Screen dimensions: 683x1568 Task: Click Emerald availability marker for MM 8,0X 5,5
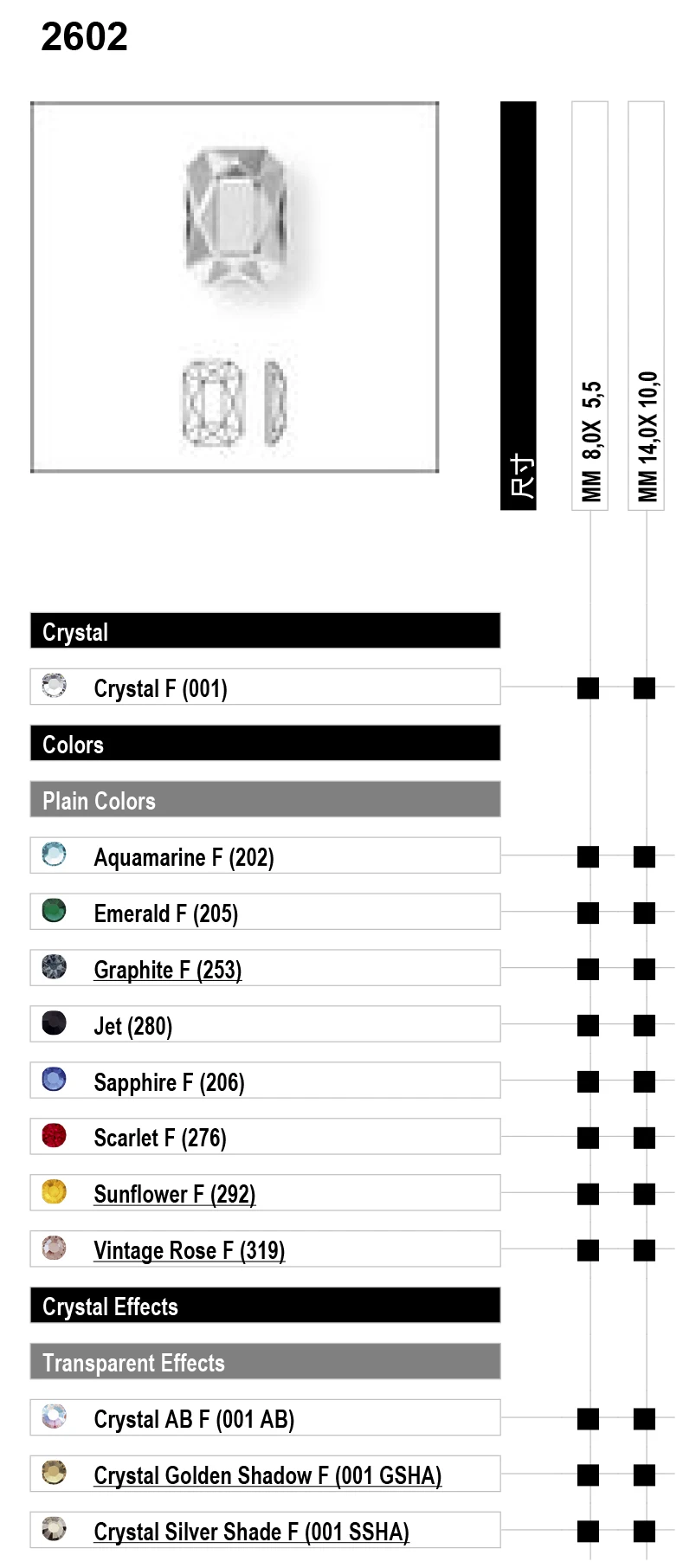click(x=589, y=913)
